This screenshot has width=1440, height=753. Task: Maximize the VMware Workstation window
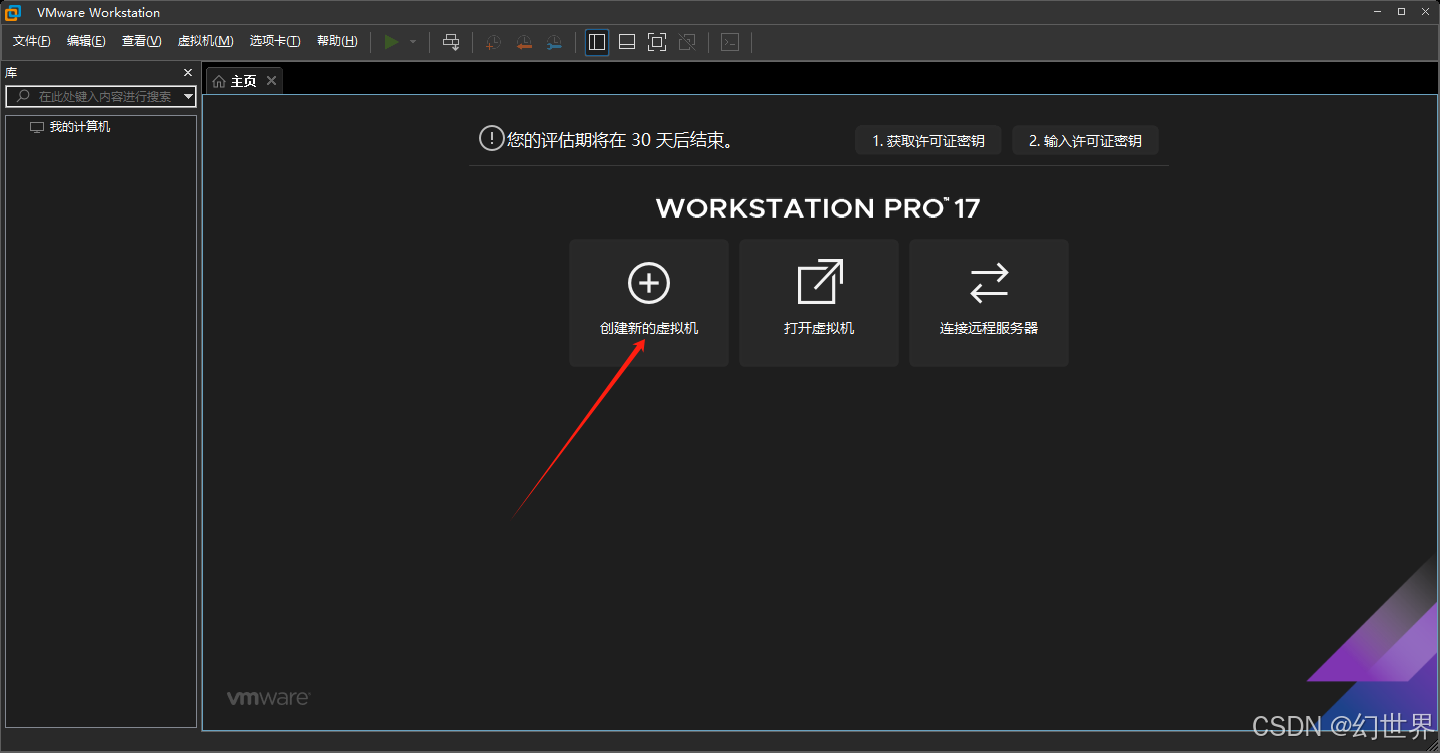[1401, 11]
